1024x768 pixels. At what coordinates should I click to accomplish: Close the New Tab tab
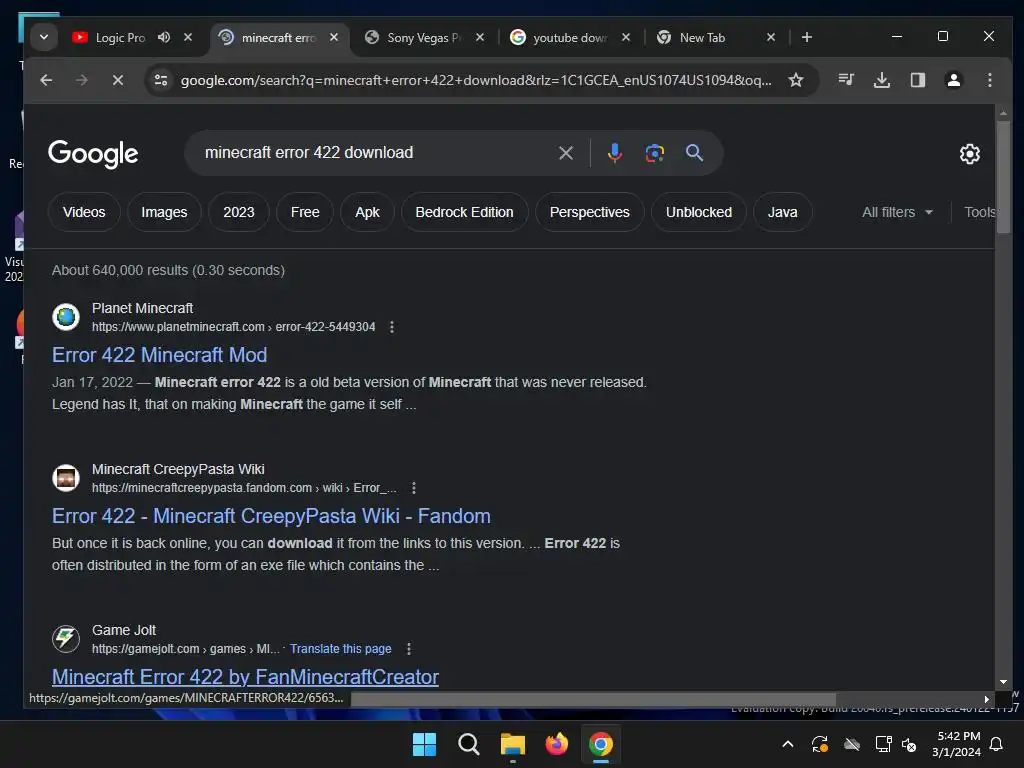coord(771,37)
